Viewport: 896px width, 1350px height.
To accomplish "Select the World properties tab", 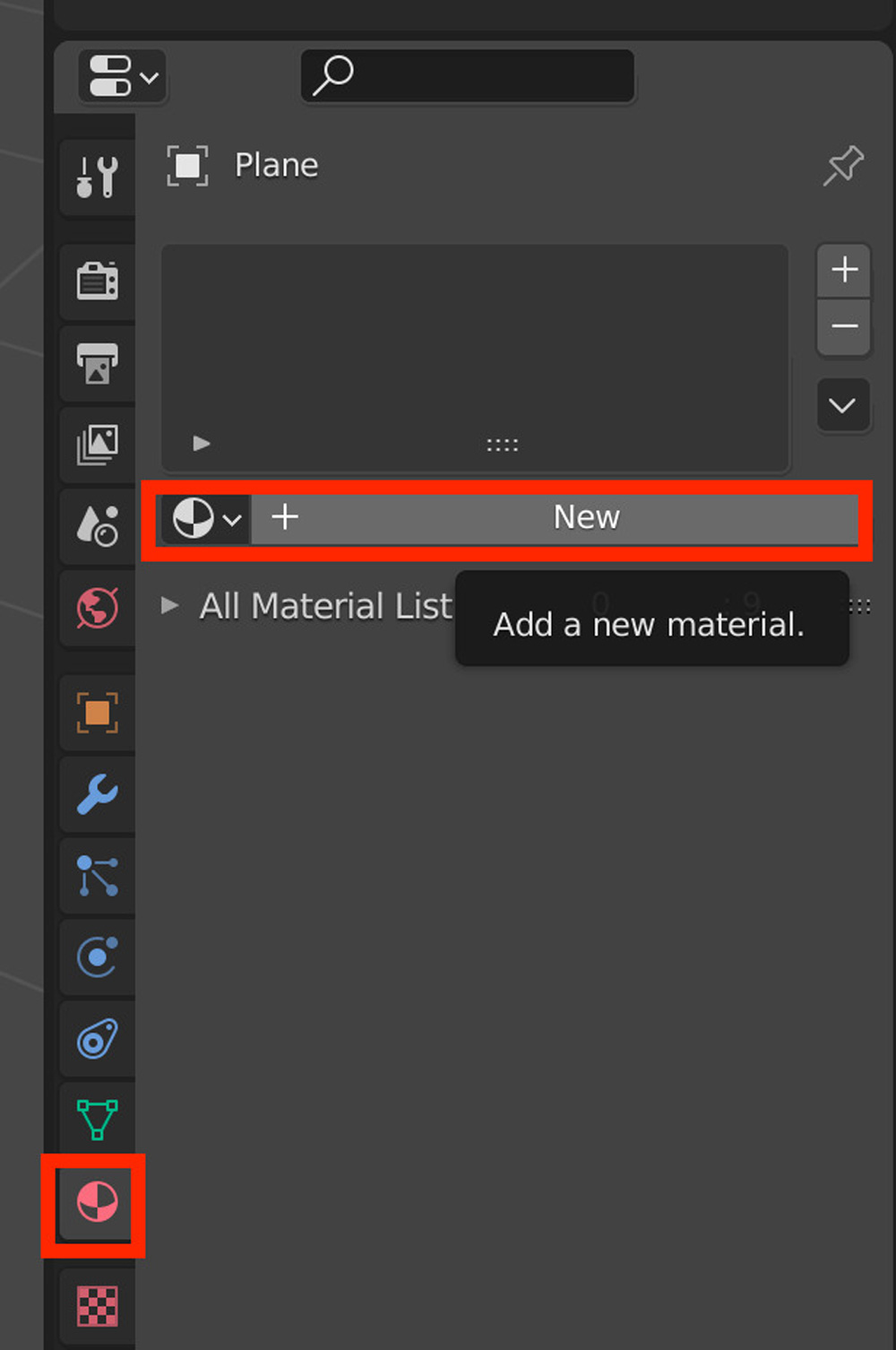I will click(x=97, y=609).
